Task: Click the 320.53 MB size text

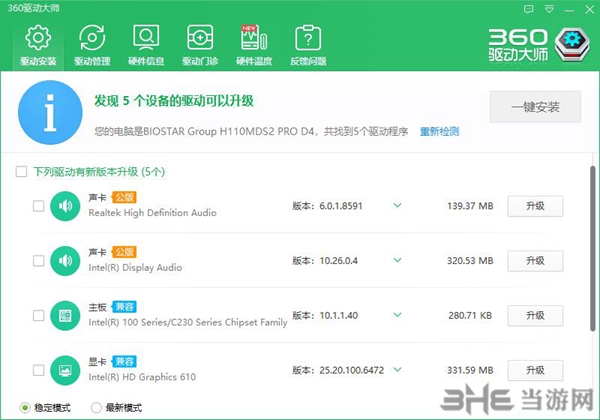Action: pyautogui.click(x=470, y=261)
